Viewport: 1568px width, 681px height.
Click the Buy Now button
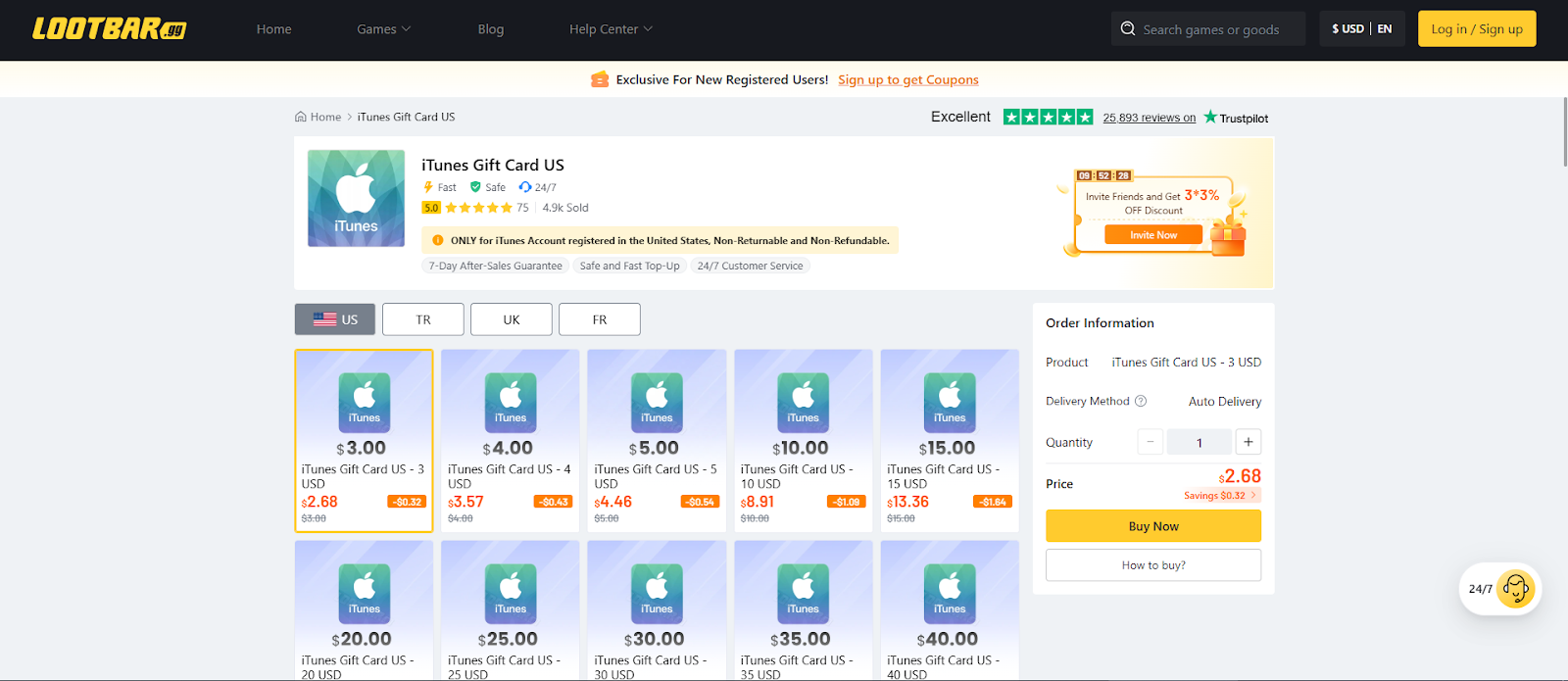pos(1153,526)
